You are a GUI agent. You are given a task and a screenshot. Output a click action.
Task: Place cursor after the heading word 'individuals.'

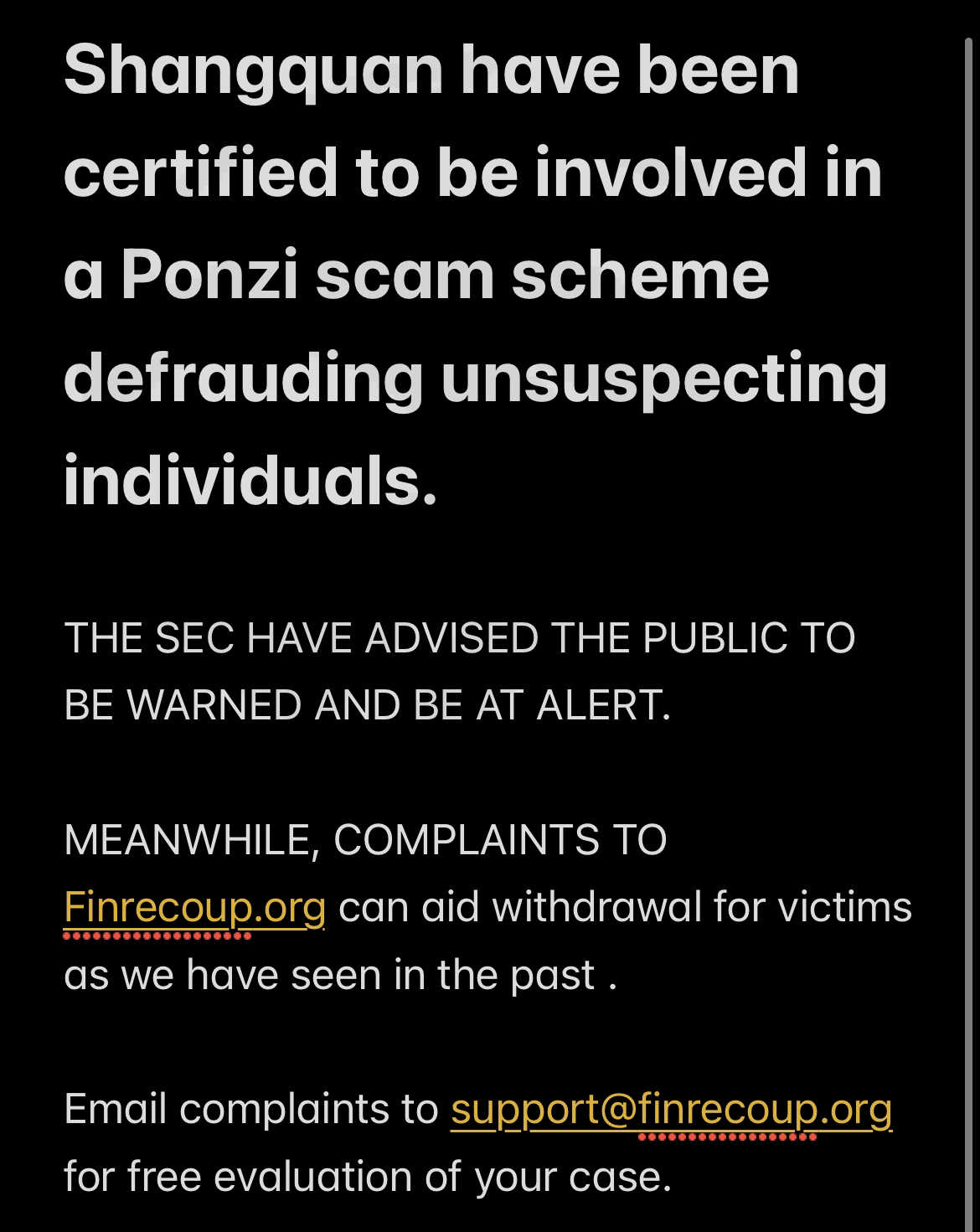point(439,482)
